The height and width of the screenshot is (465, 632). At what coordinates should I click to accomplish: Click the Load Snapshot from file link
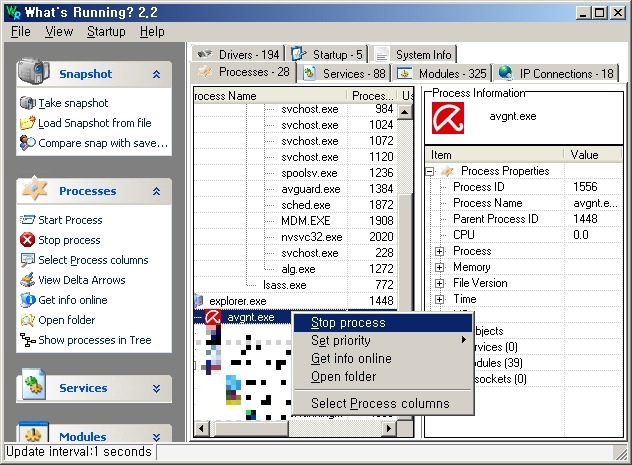coord(95,123)
